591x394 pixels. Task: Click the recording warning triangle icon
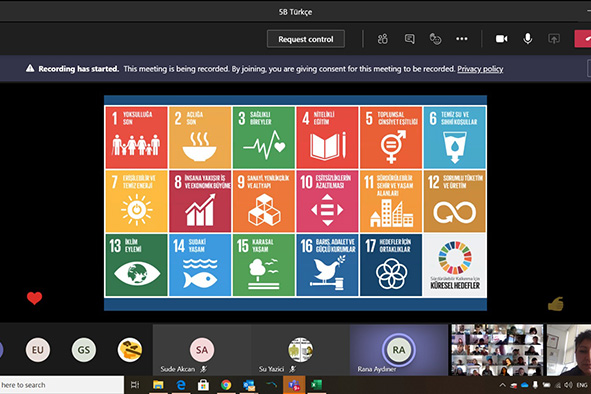point(30,68)
